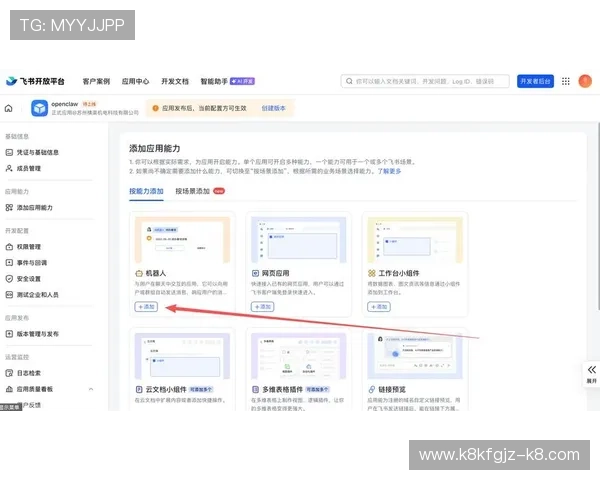Open 权限管理 in sidebar
This screenshot has width=600, height=480.
pos(28,247)
